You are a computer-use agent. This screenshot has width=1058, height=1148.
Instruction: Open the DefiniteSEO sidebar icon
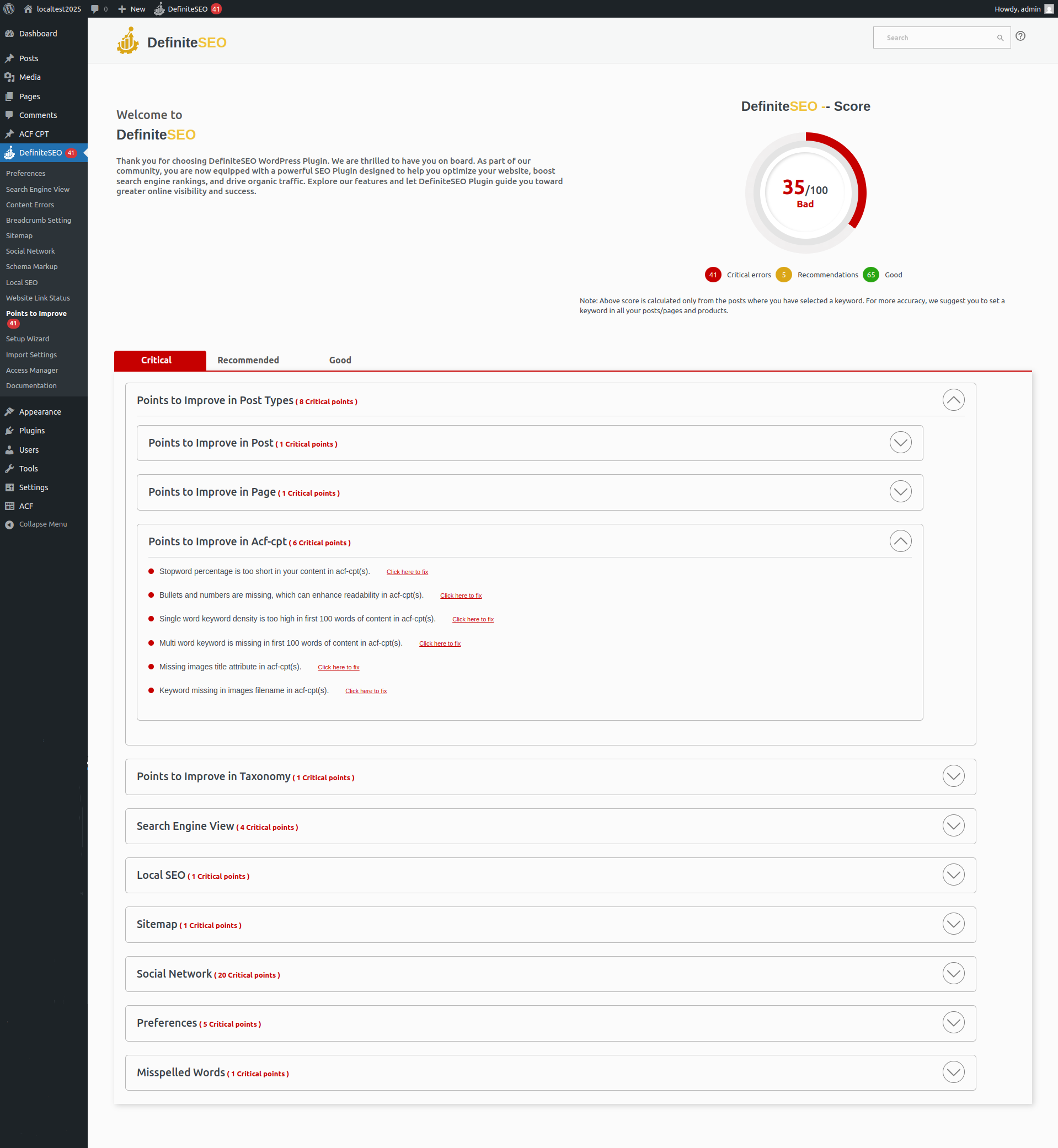[x=10, y=153]
